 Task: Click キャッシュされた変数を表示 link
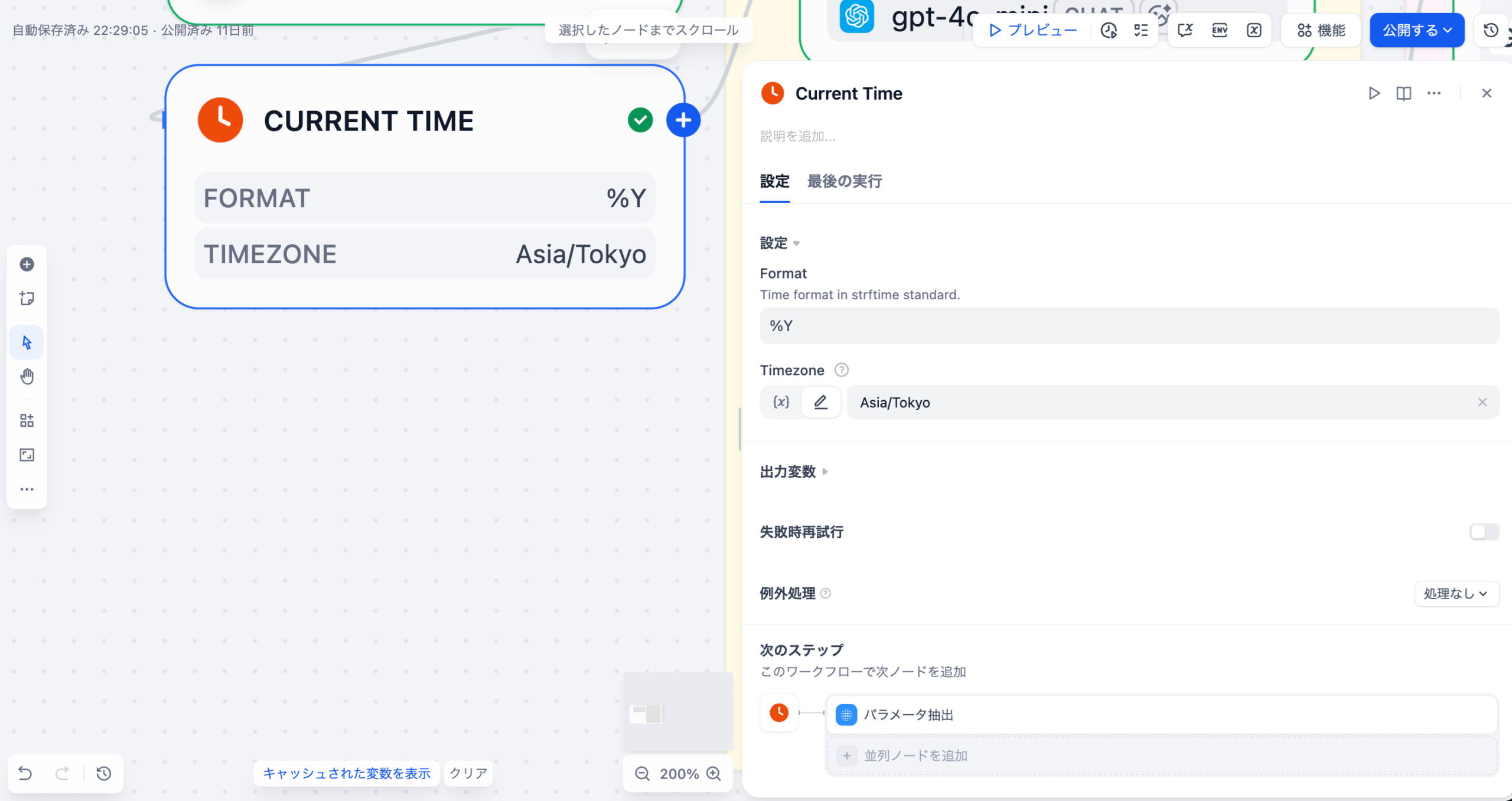347,773
